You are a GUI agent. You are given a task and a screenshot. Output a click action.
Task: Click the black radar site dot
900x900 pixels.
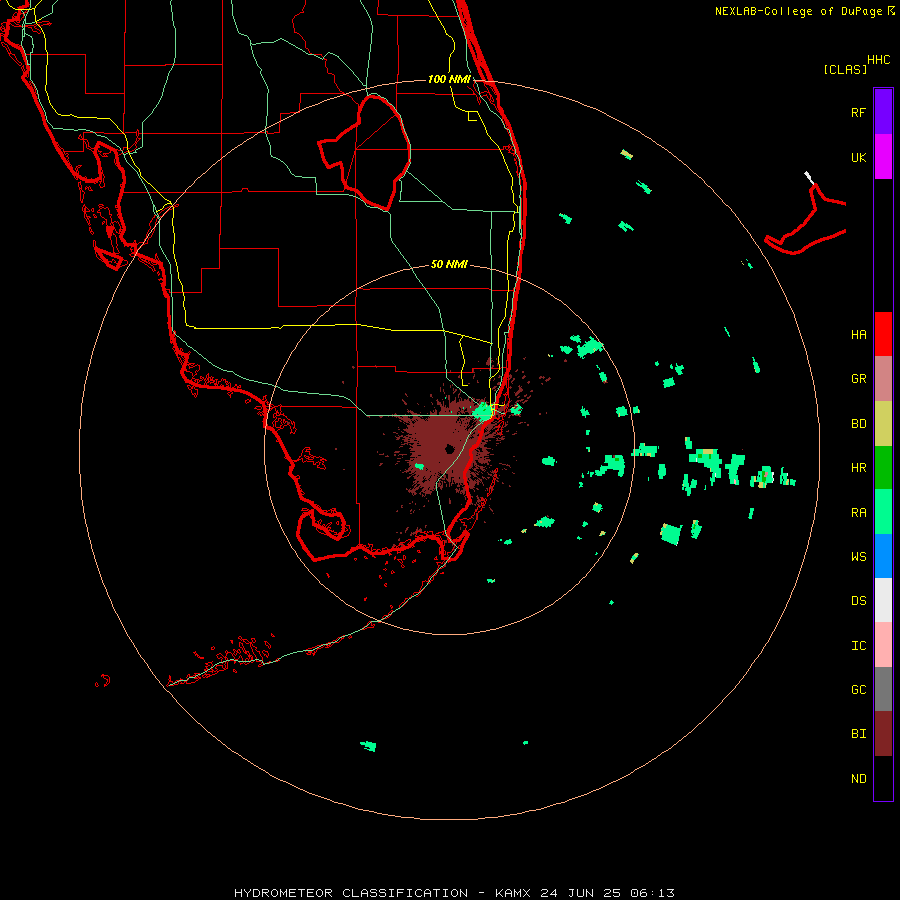point(449,449)
